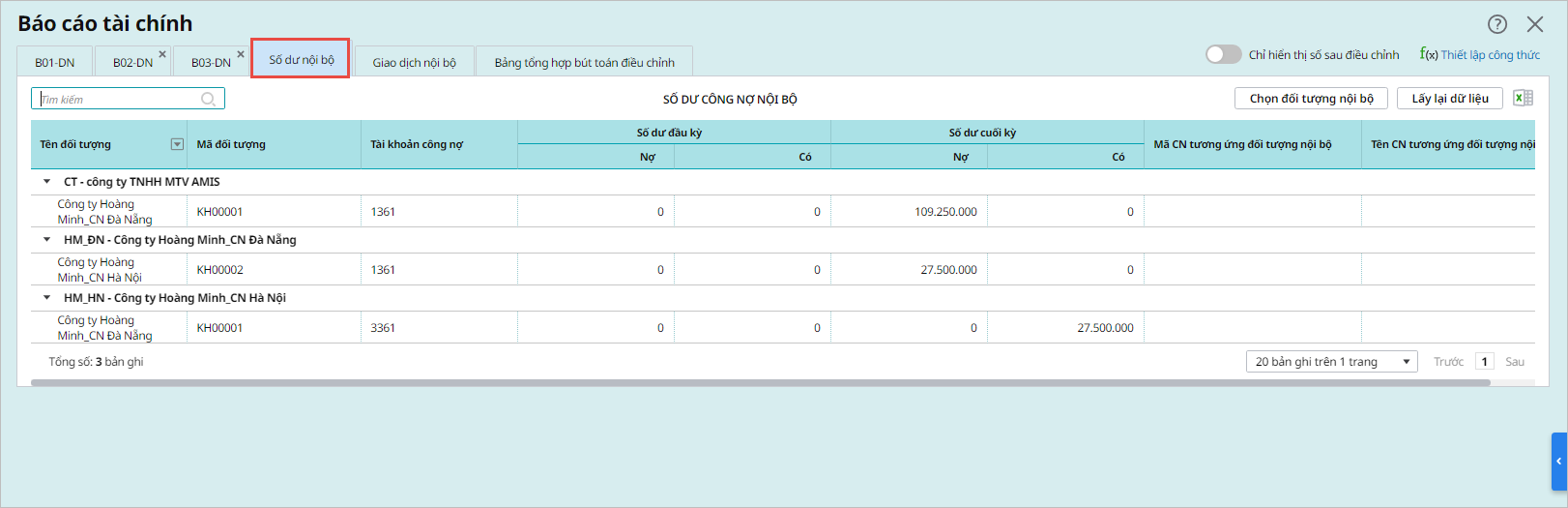This screenshot has width=1568, height=508.
Task: Collapse the CT - công ty TNHH MTV AMIS group
Action: [x=46, y=182]
